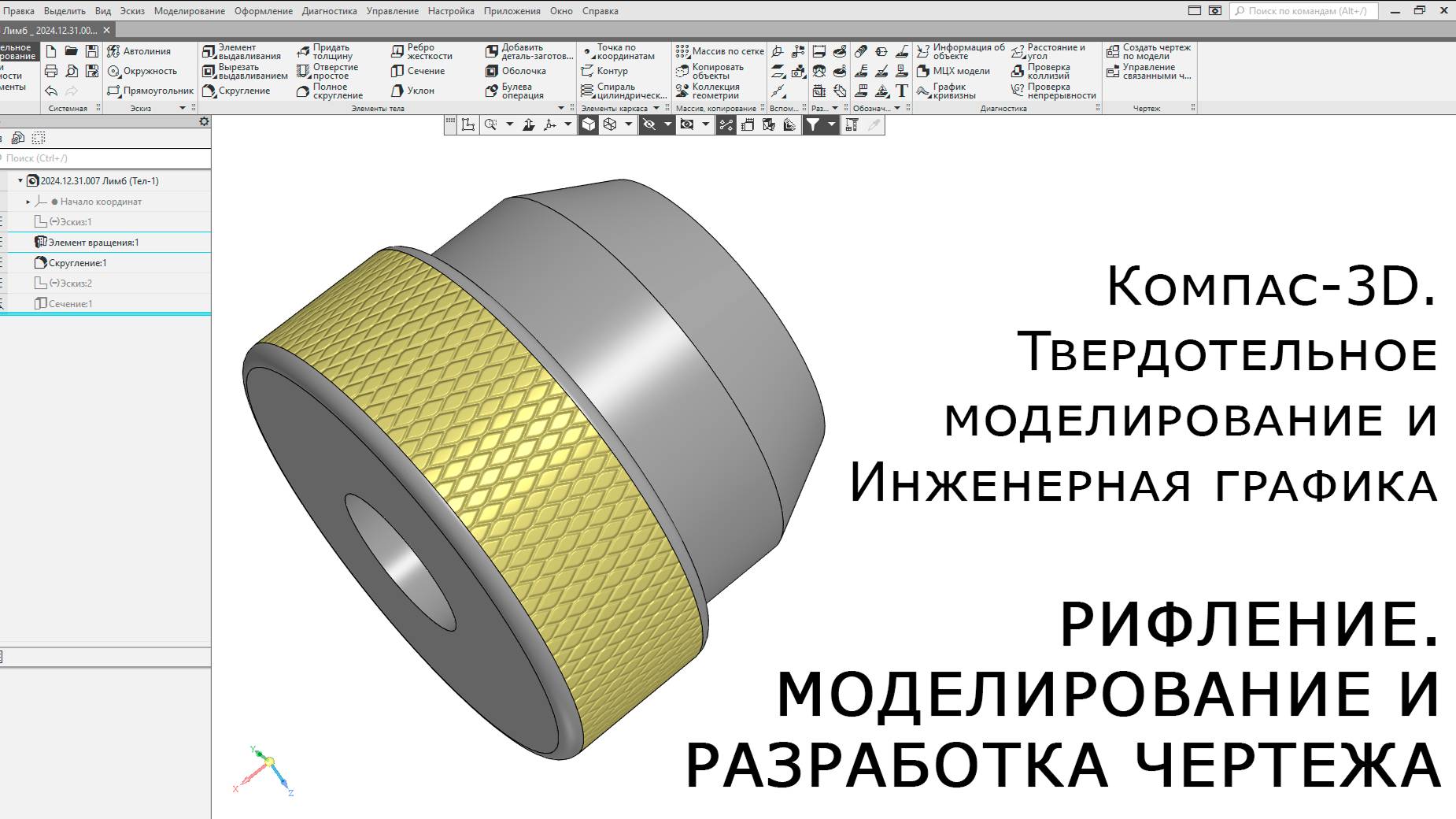Click Прямоугольник in the sketch panel

(155, 91)
